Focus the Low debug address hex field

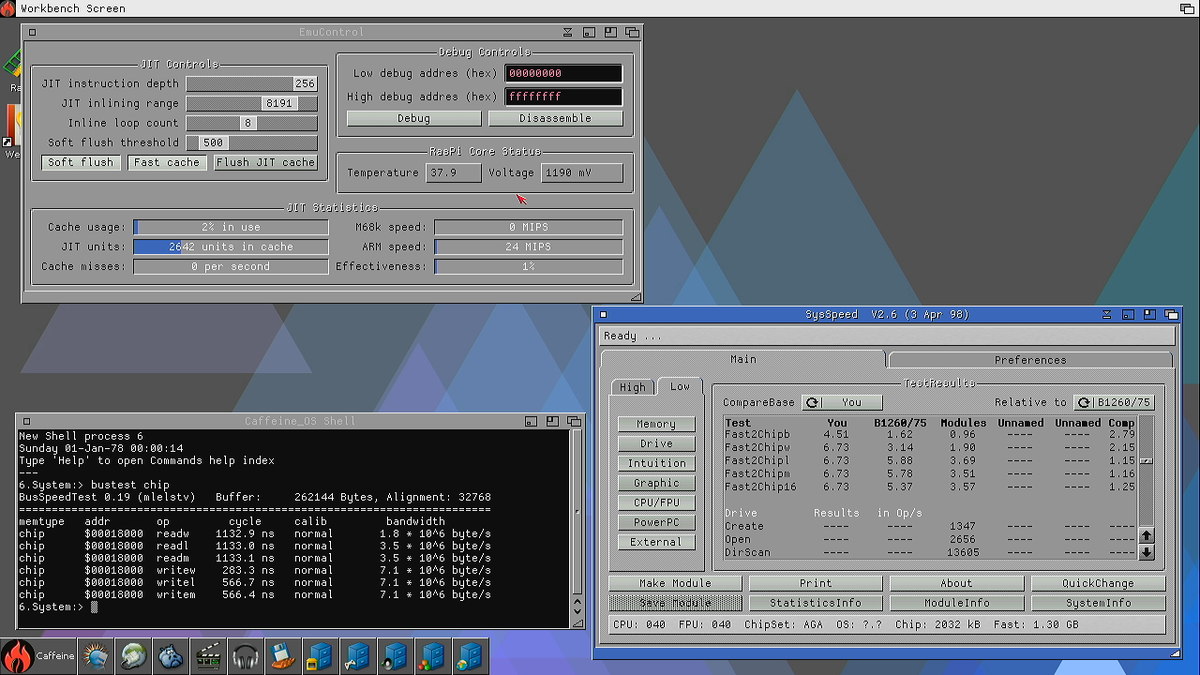click(564, 73)
